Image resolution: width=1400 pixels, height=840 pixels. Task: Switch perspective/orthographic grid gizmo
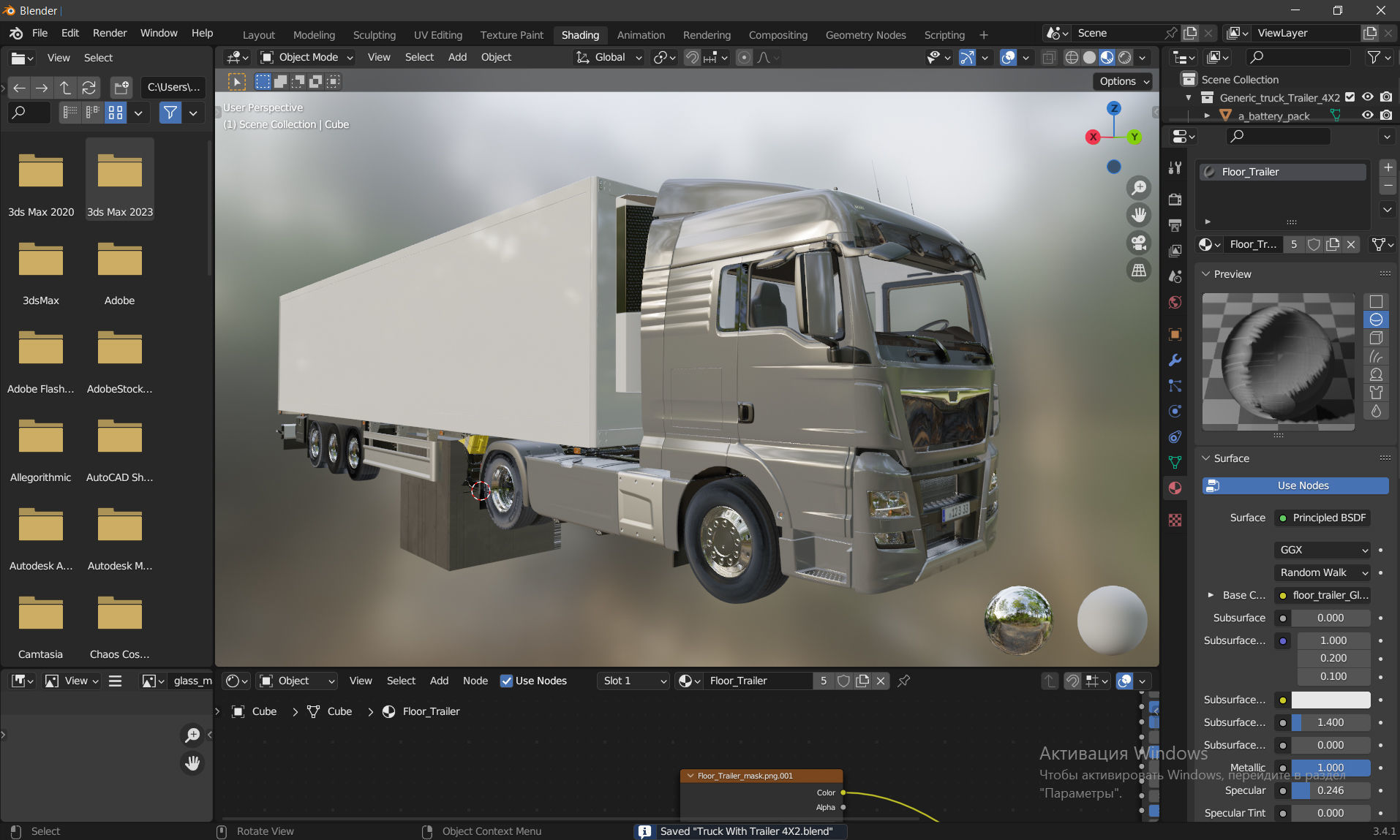coord(1139,270)
